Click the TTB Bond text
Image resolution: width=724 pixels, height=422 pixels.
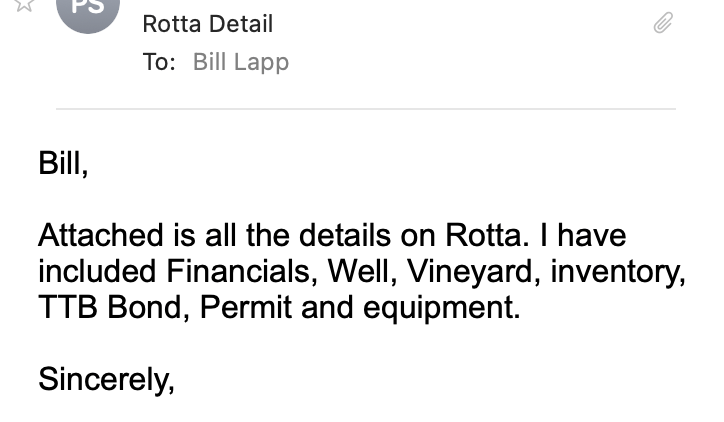pos(114,307)
